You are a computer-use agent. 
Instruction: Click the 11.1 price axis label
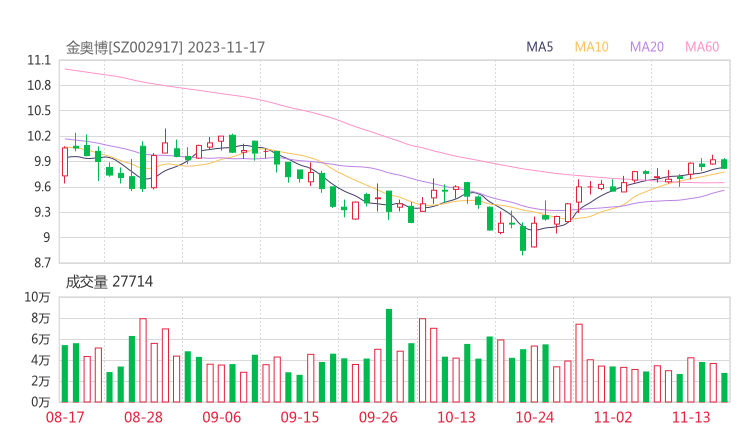coord(39,60)
